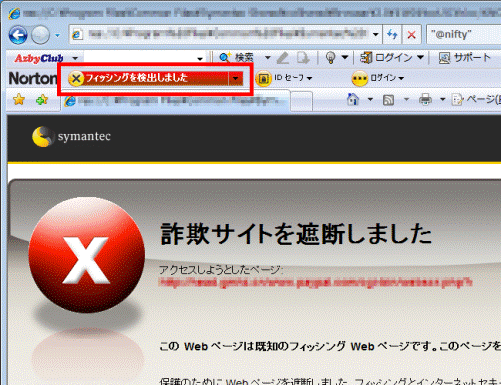Click the phishing detected status X icon
This screenshot has height=385, width=501.
click(76, 79)
